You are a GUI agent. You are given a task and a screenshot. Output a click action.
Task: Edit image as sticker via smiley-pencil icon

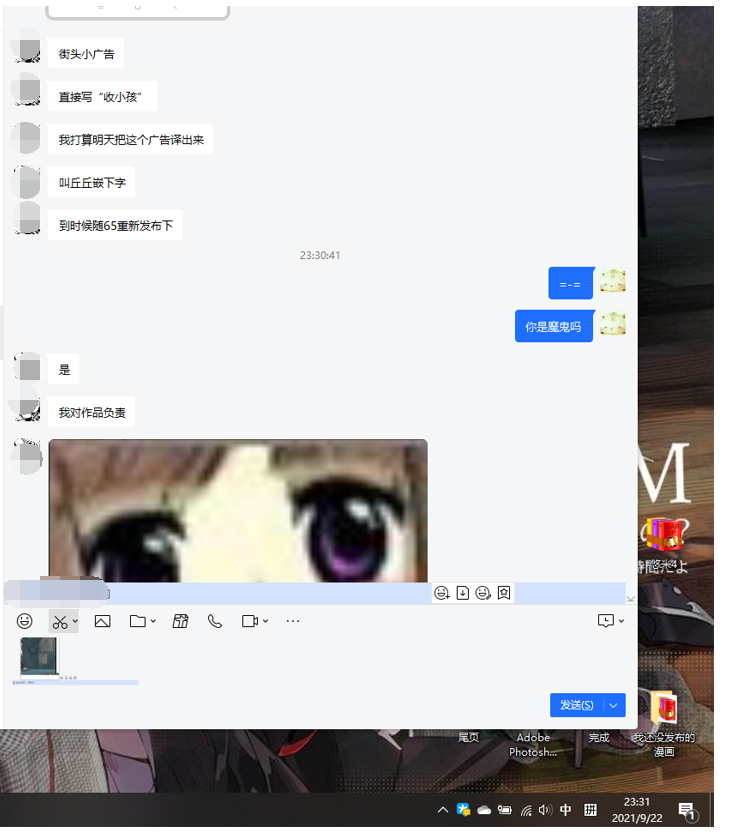click(483, 593)
